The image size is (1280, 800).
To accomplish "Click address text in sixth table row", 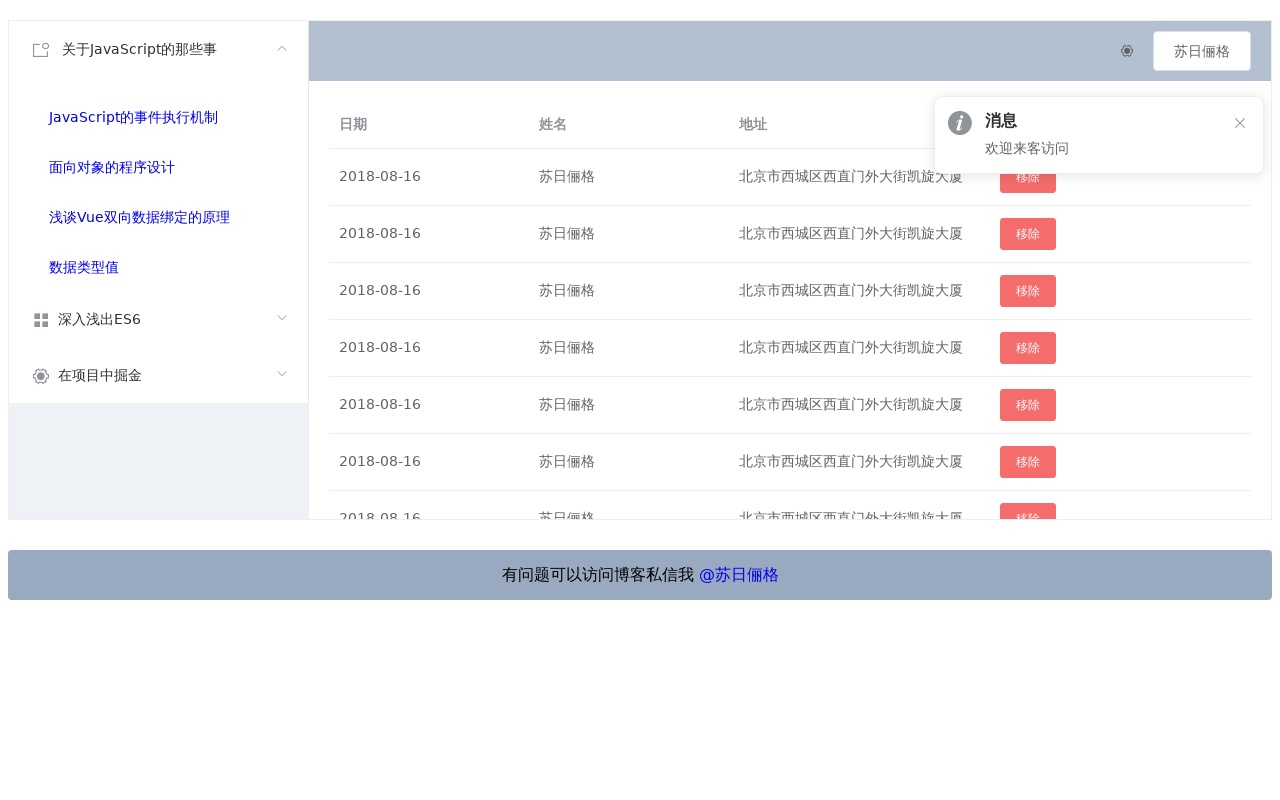I will click(x=851, y=461).
